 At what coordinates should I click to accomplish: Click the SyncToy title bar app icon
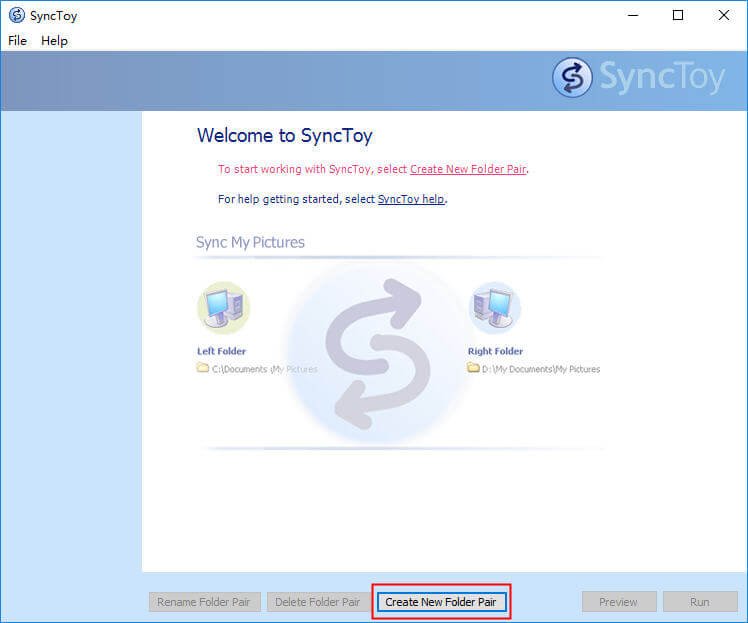point(17,15)
